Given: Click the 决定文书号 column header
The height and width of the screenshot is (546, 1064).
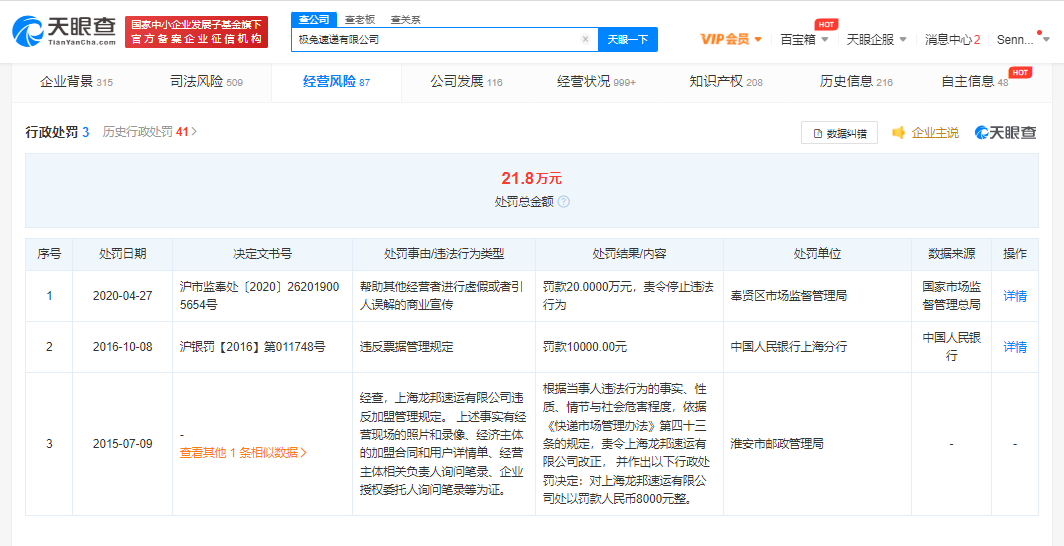Looking at the screenshot, I should 262,254.
